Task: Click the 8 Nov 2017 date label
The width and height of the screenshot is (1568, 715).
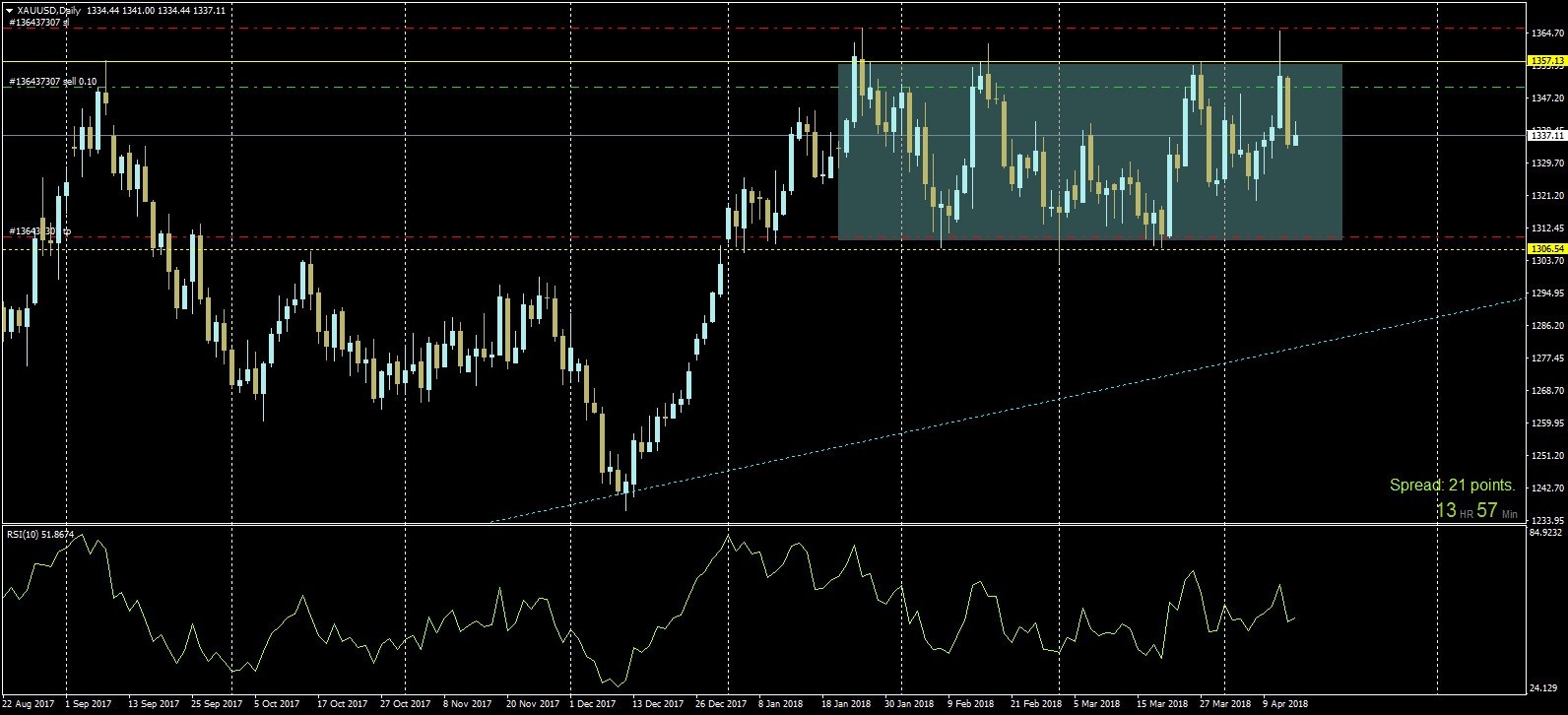Action: 468,704
